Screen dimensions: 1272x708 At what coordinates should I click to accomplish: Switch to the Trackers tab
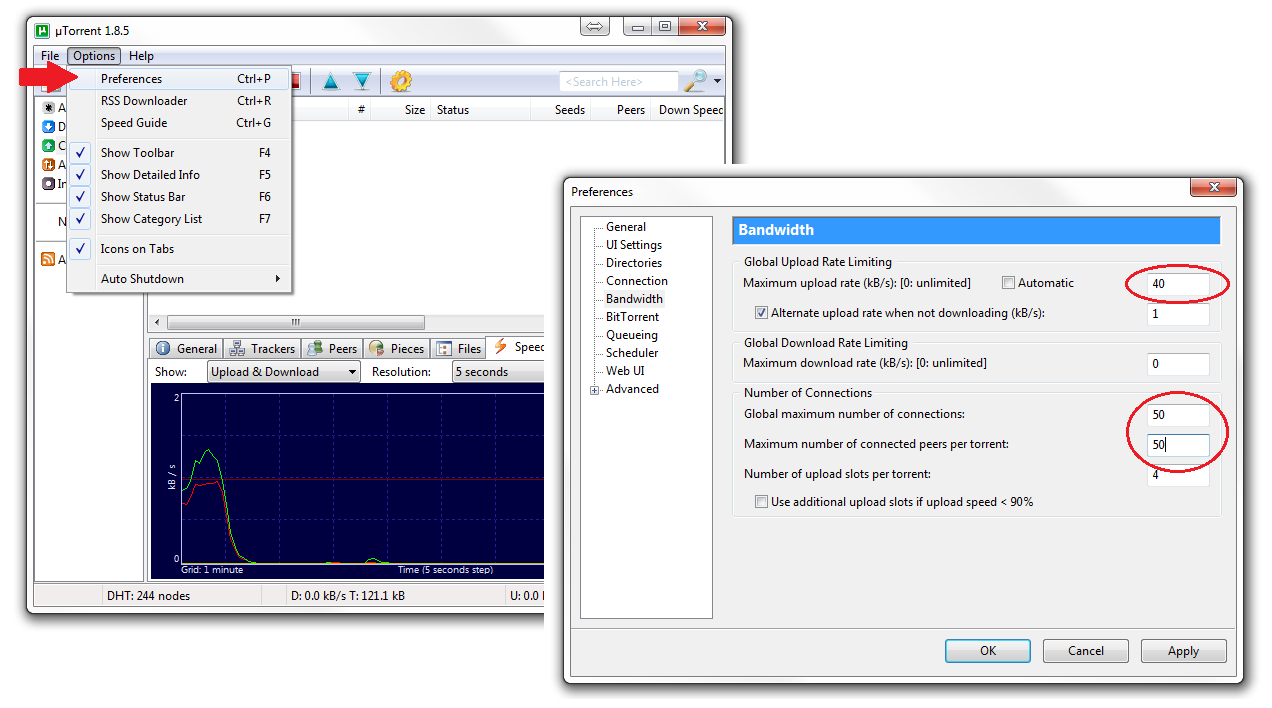click(262, 348)
